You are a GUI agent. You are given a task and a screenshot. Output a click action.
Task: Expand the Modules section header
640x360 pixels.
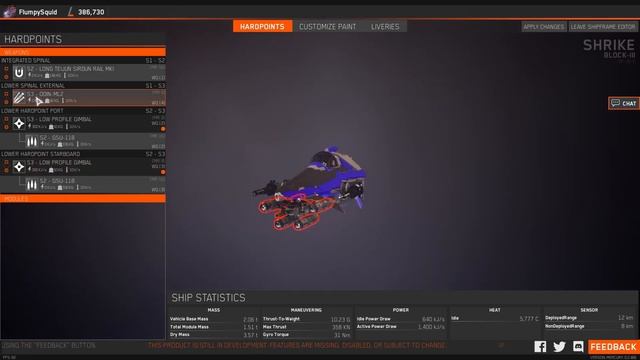click(83, 198)
